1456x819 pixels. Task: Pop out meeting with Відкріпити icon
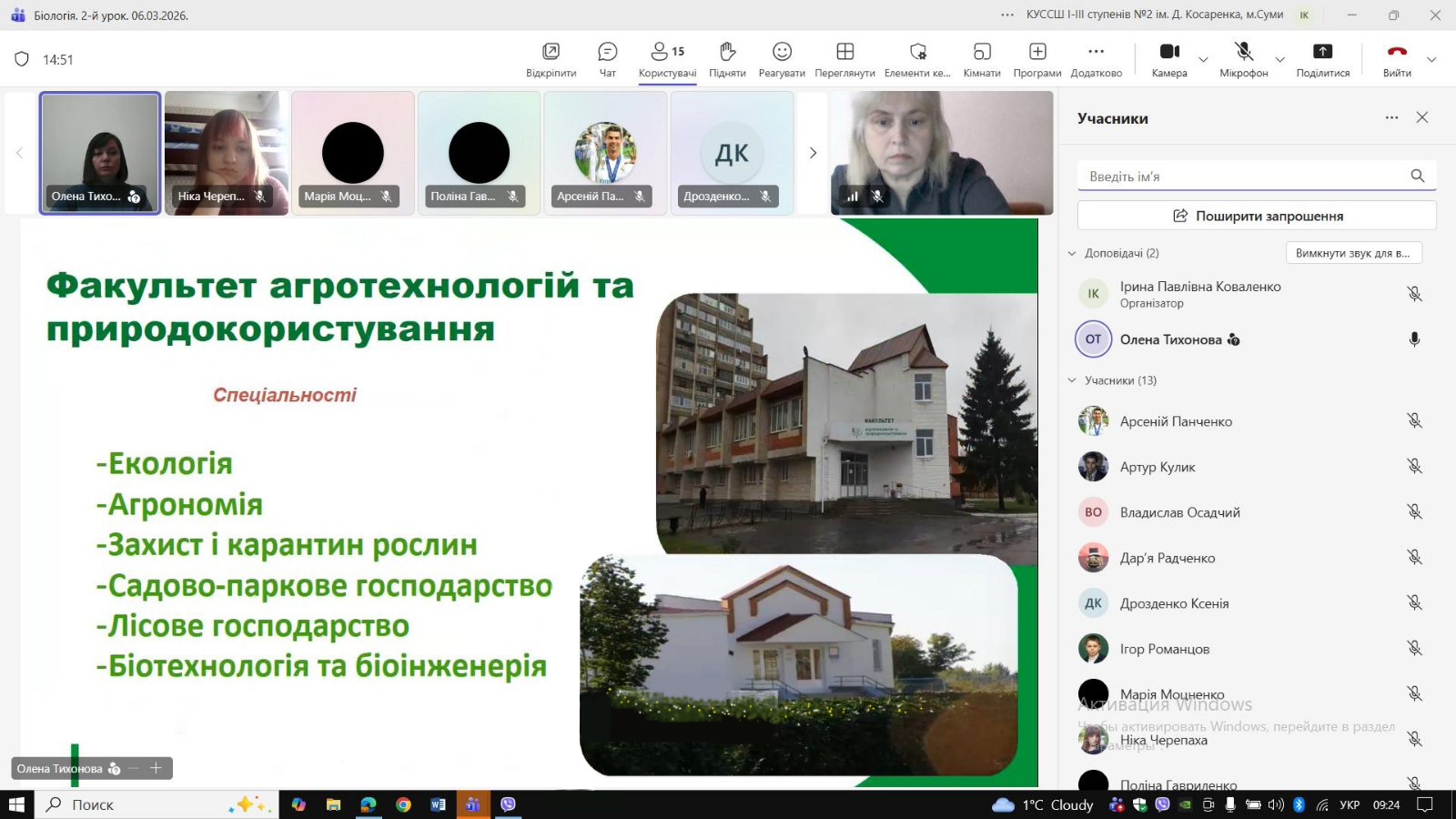pos(551,59)
